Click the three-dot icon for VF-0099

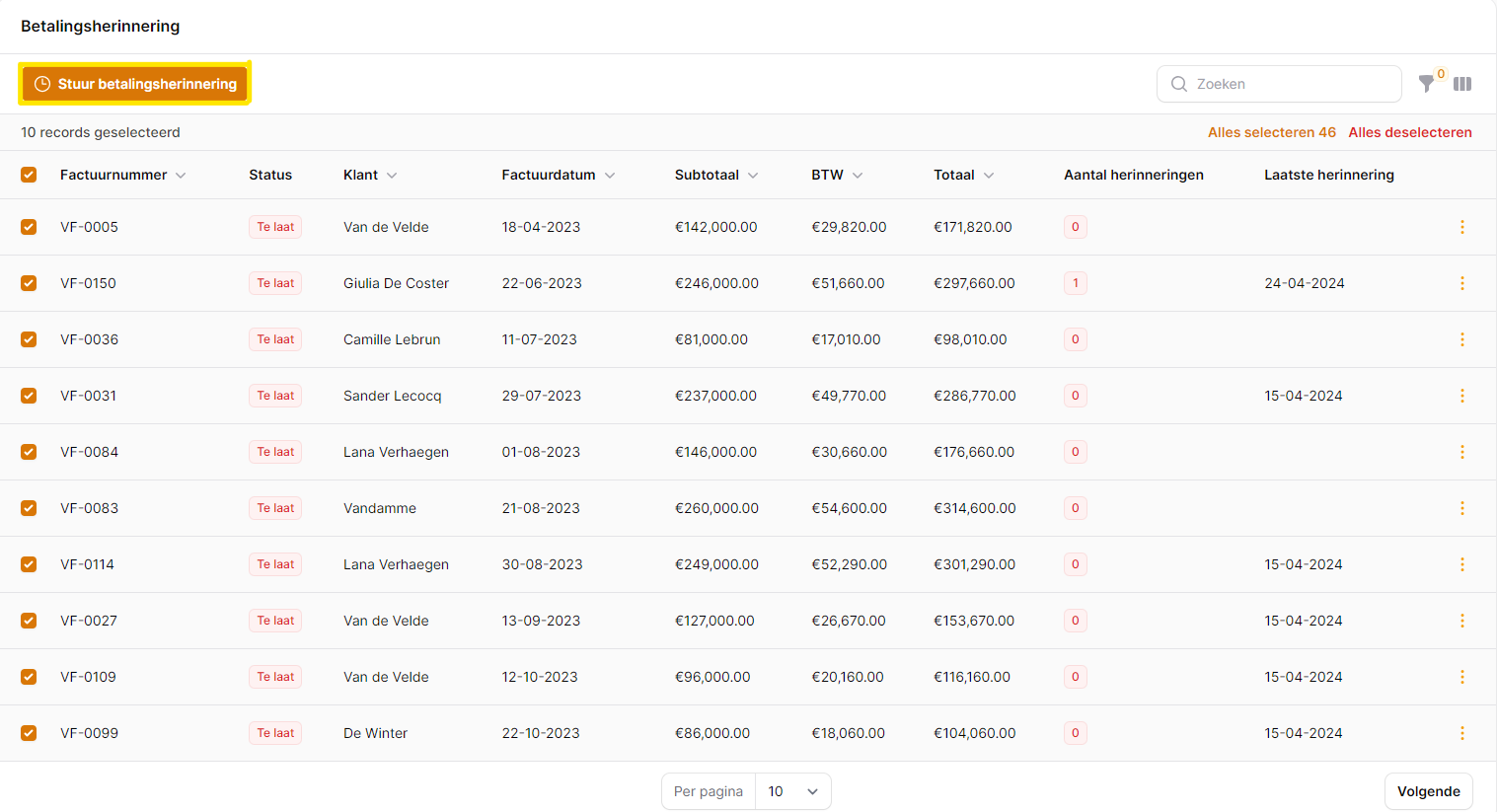click(x=1461, y=733)
